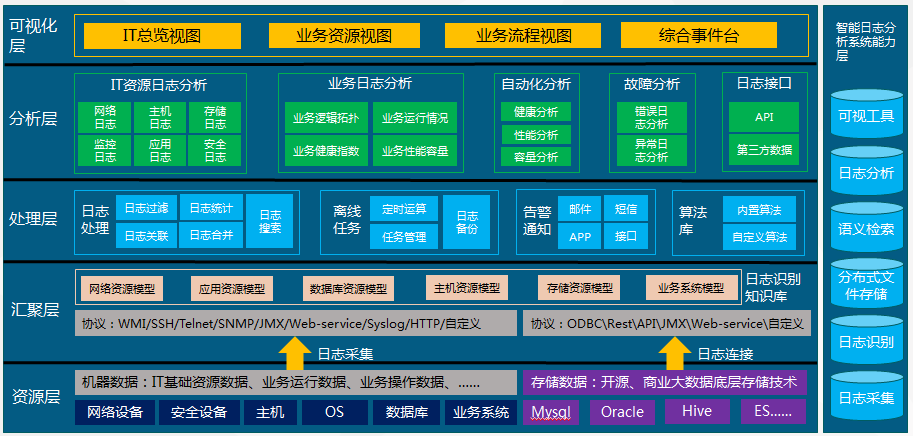The height and width of the screenshot is (436, 913).
Task: Click the 内置算法 block
Action: point(759,209)
